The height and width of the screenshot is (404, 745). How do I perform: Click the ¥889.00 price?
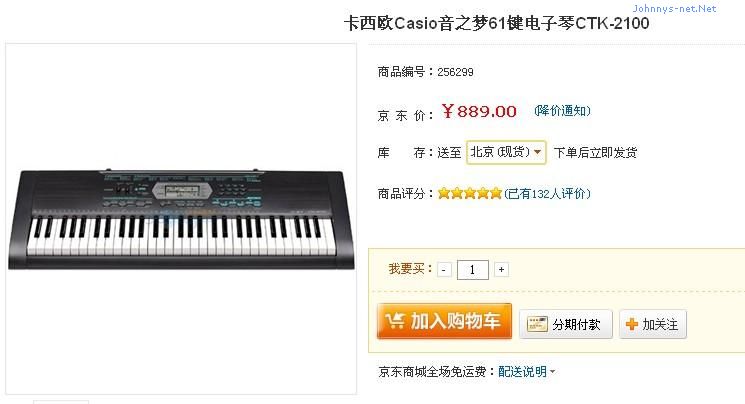click(x=479, y=111)
